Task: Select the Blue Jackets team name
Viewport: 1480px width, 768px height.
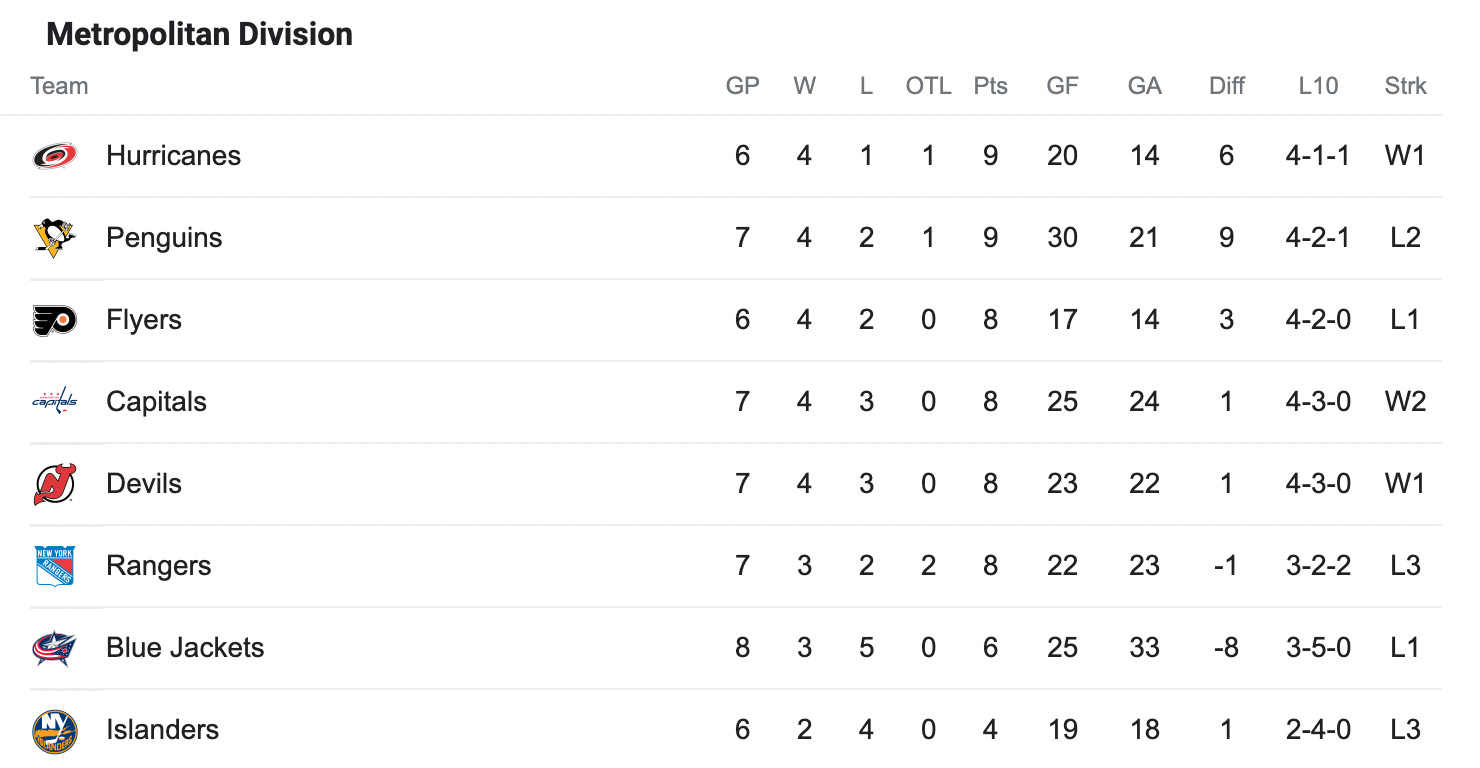Action: point(185,648)
